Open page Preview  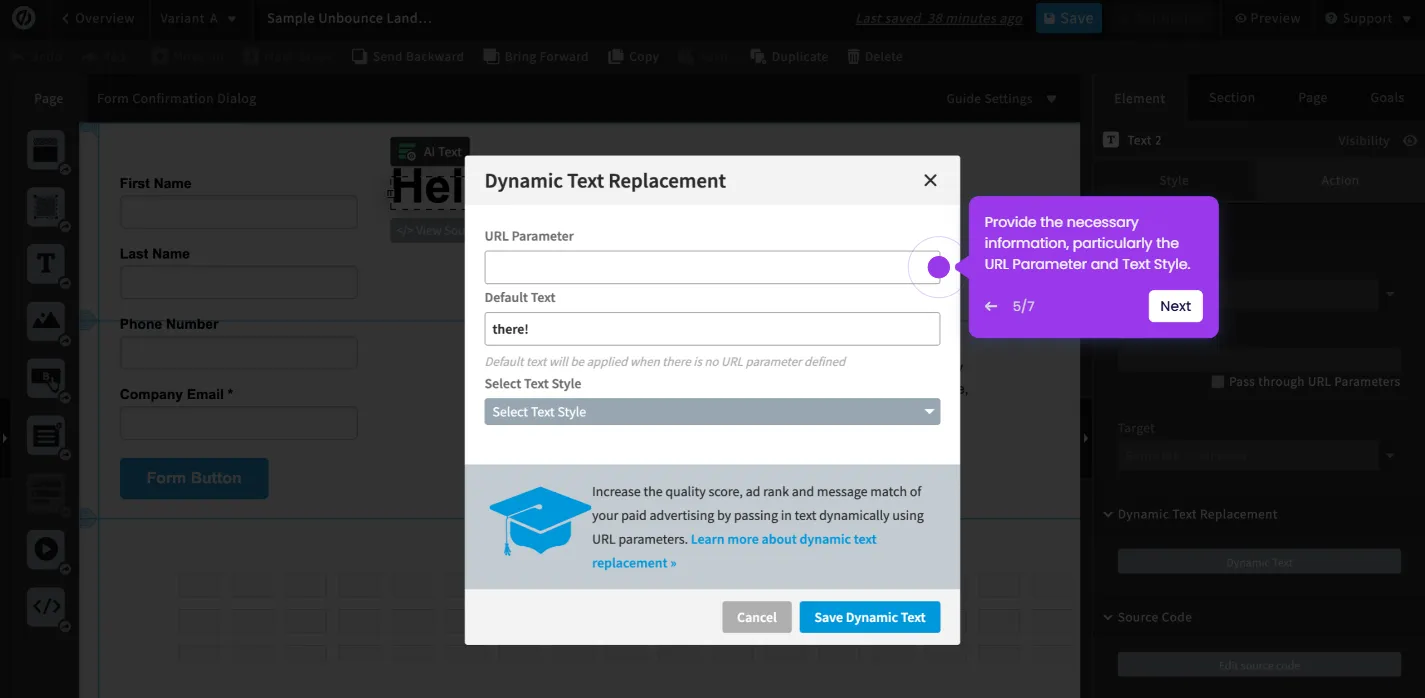click(x=1267, y=18)
